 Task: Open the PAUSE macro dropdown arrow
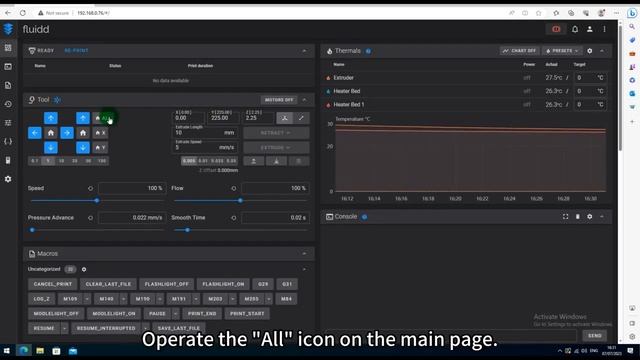coord(176,313)
